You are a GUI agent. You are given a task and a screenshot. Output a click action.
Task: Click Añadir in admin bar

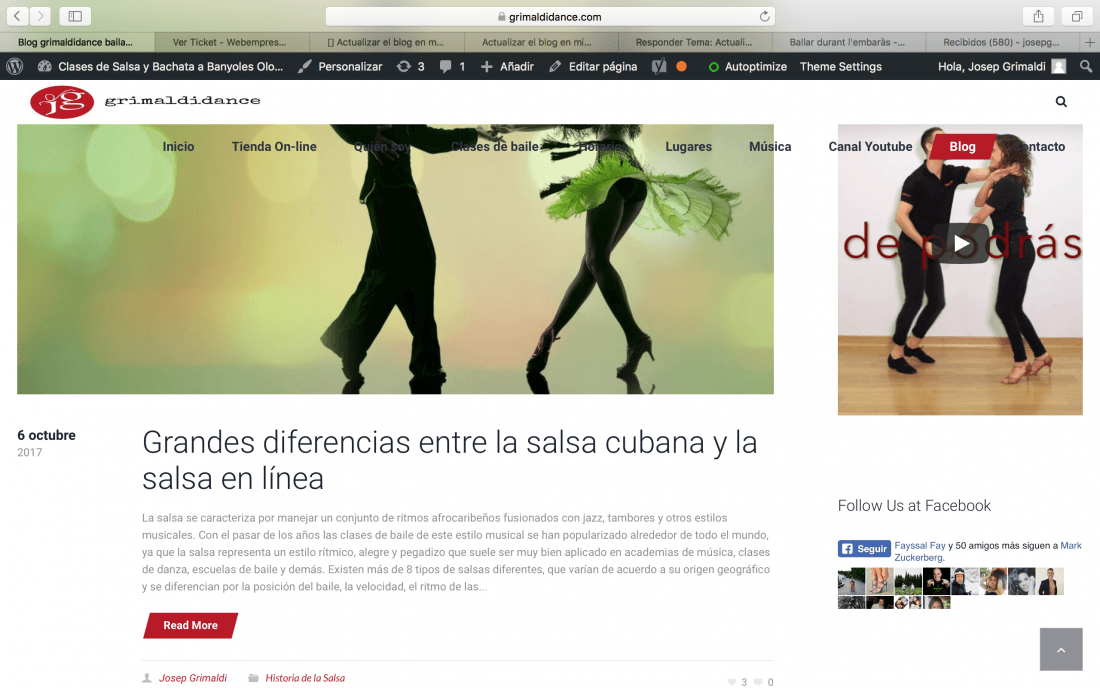coord(507,67)
